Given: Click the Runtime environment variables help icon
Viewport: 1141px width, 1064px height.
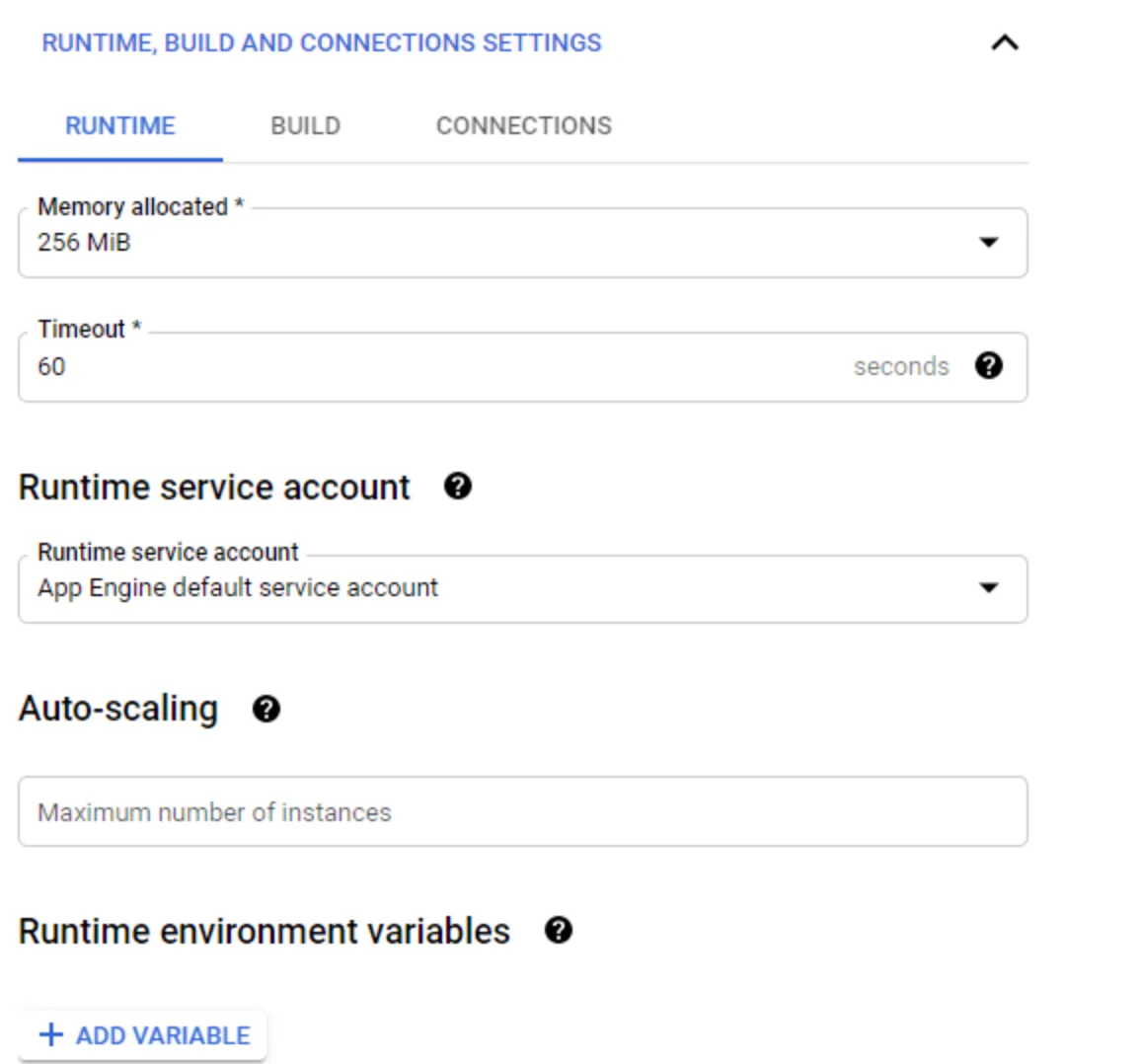Looking at the screenshot, I should point(558,930).
